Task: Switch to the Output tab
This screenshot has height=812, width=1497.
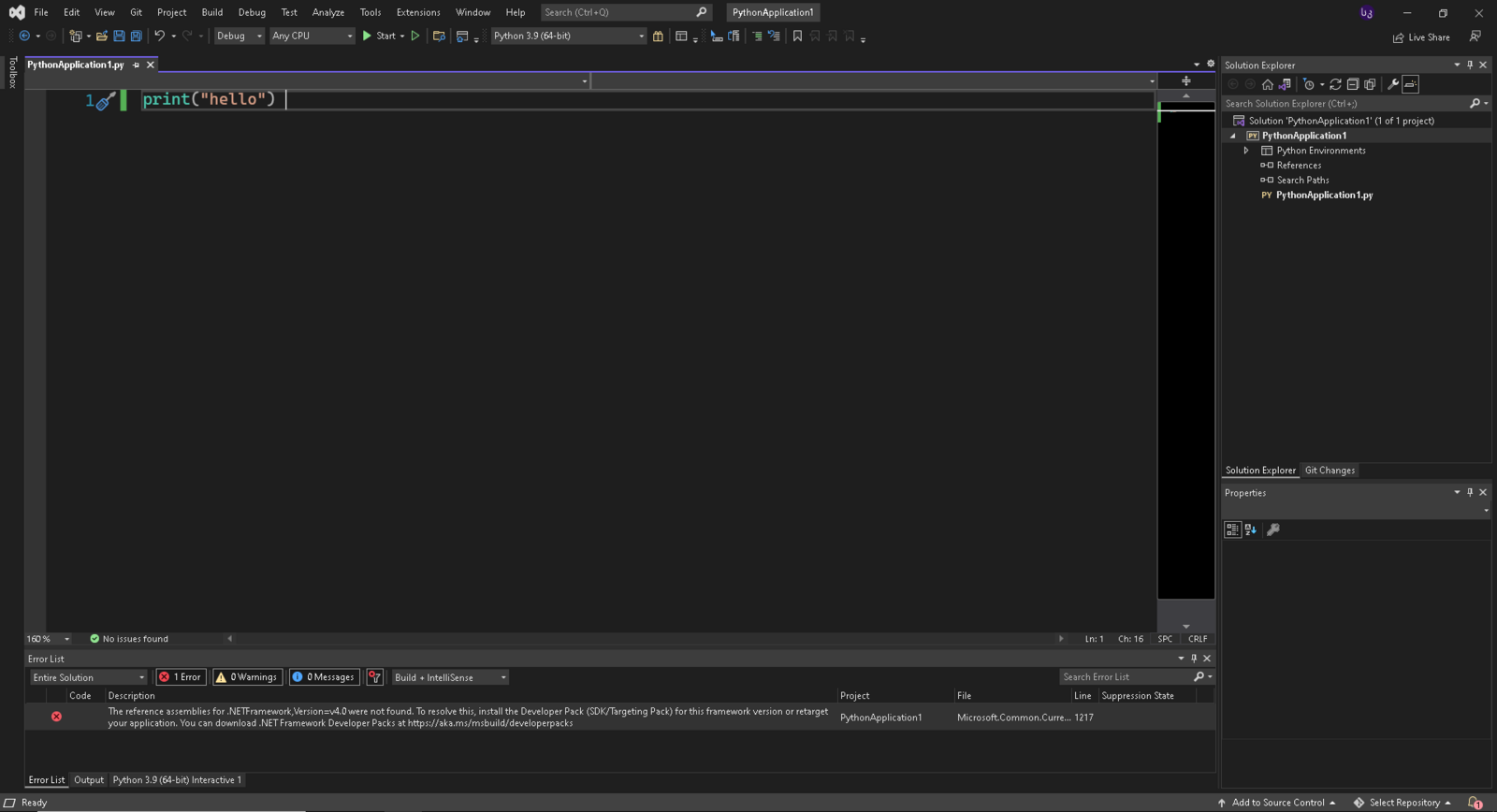Action: pos(89,780)
